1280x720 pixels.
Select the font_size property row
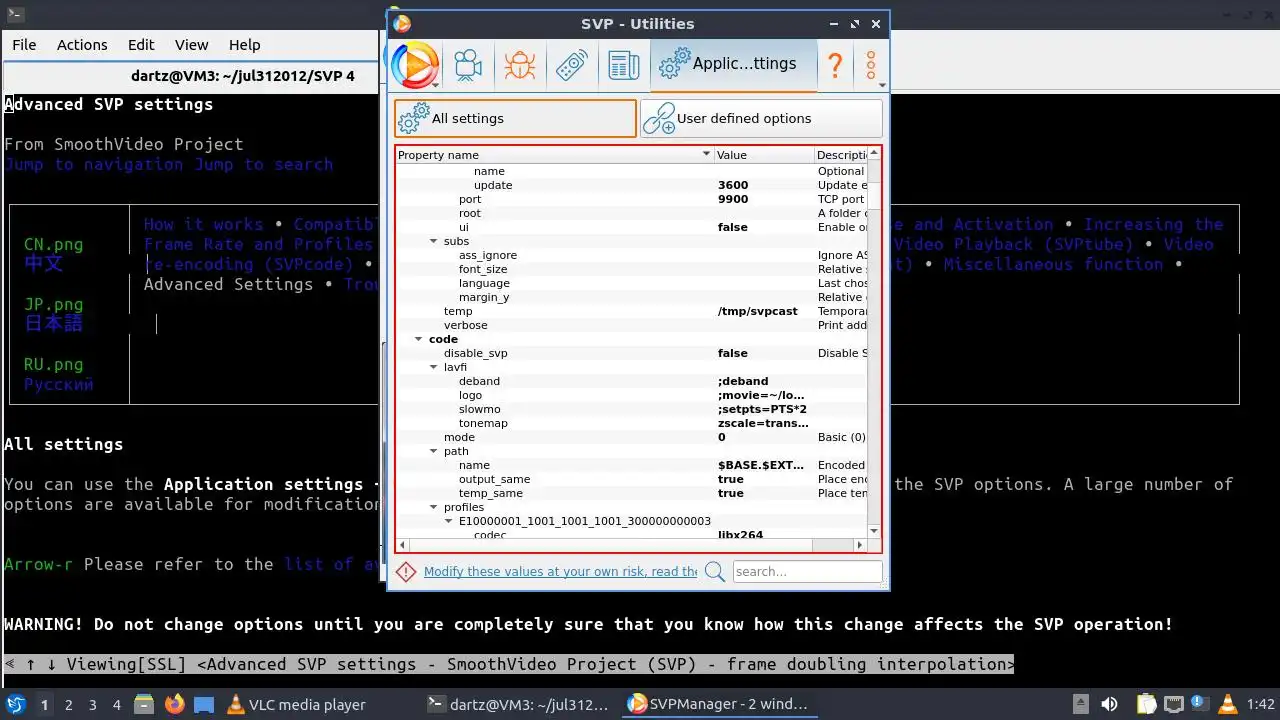(x=631, y=269)
